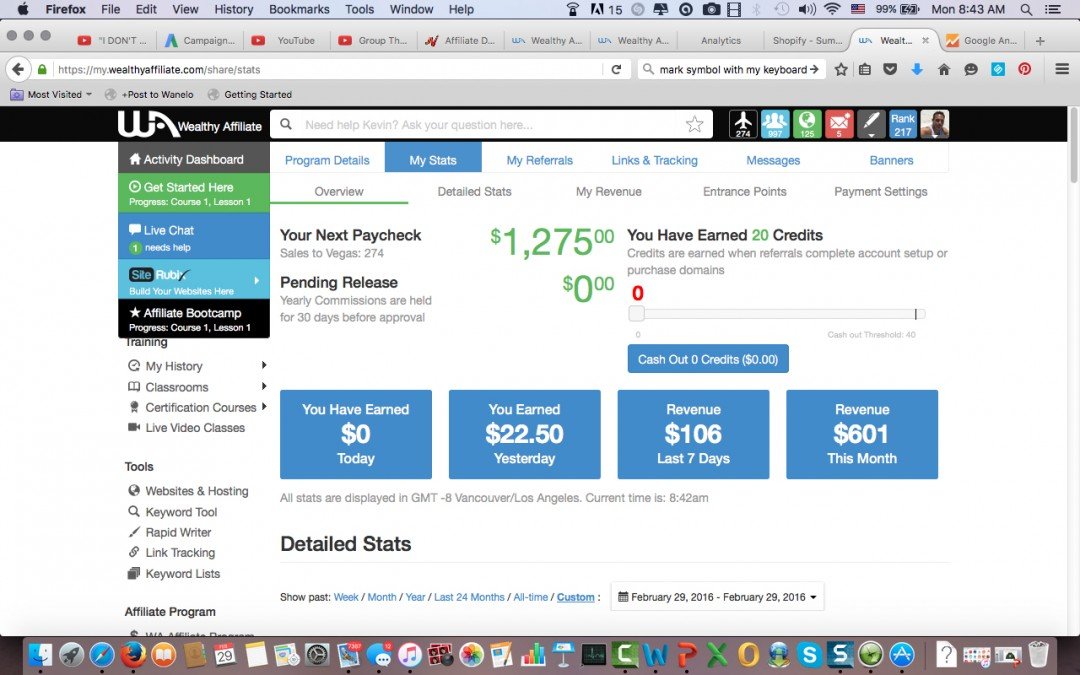Open the My Referrals tab
Image resolution: width=1080 pixels, height=675 pixels.
point(539,160)
